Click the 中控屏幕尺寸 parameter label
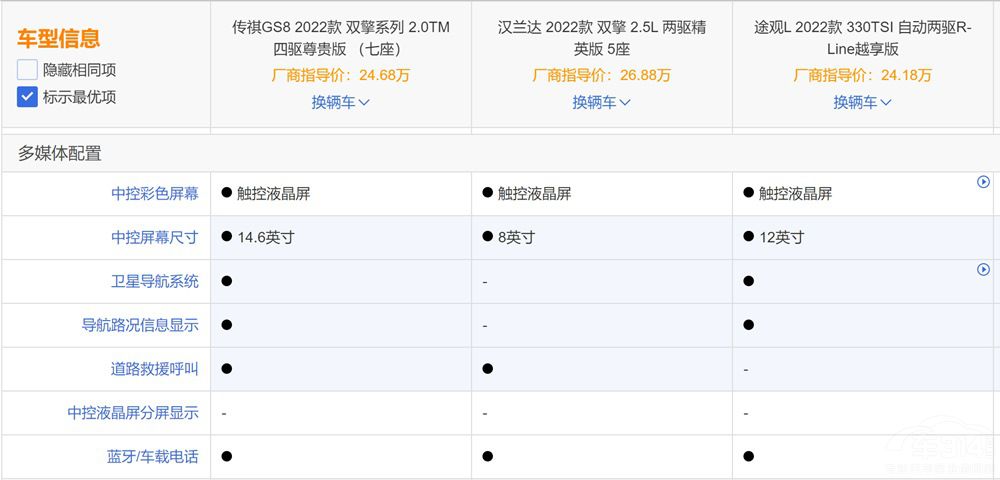1000x480 pixels. click(155, 238)
